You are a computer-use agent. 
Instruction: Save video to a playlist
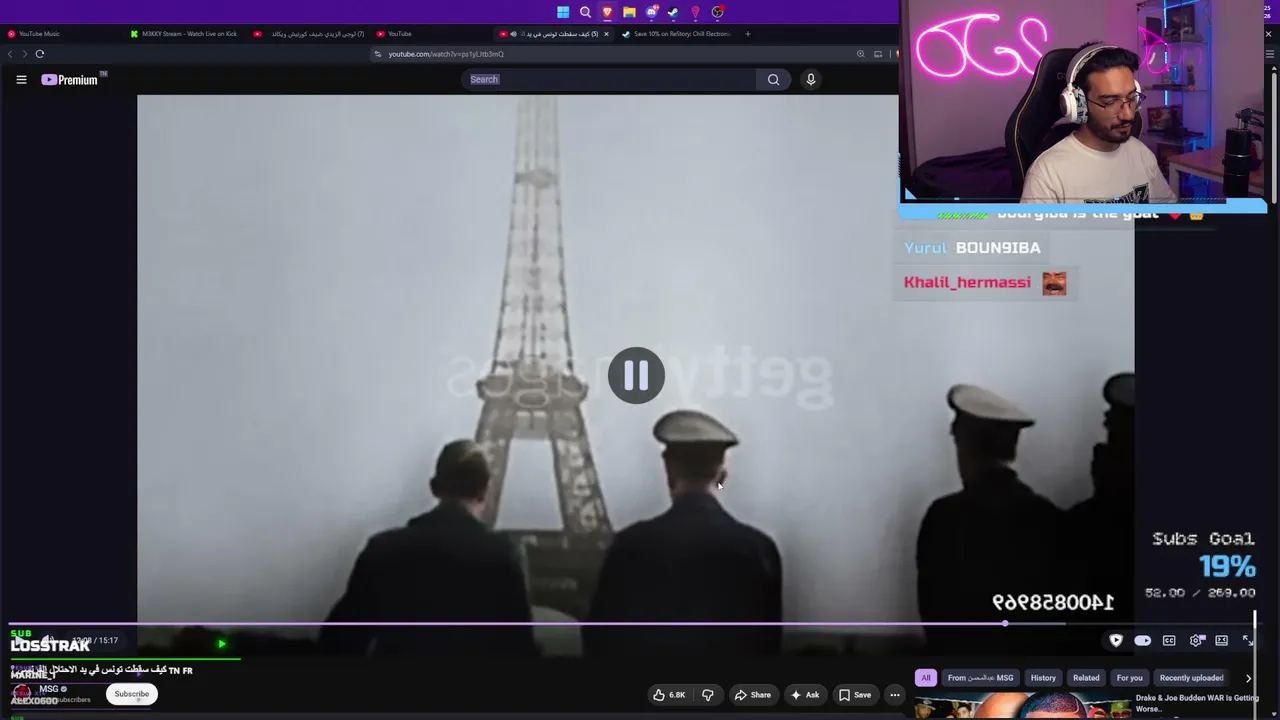tap(855, 695)
